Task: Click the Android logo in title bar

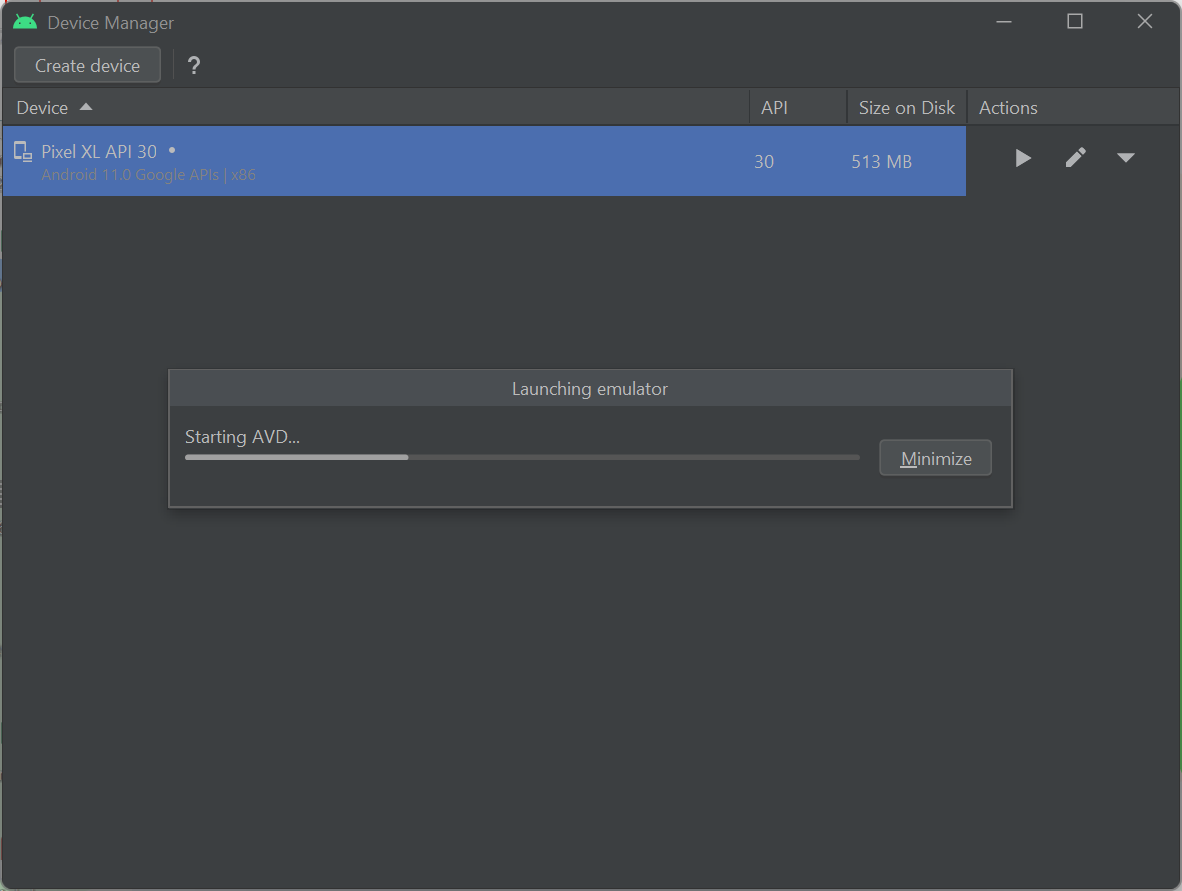Action: 25,23
